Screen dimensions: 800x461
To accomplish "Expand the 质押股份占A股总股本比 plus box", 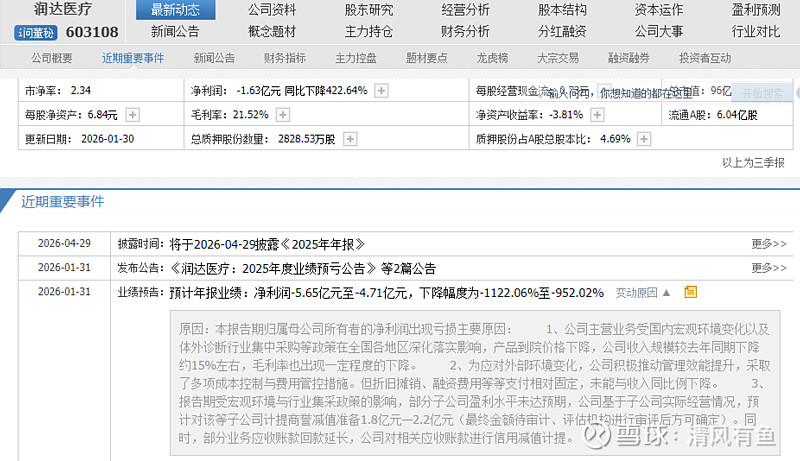I will (x=644, y=139).
